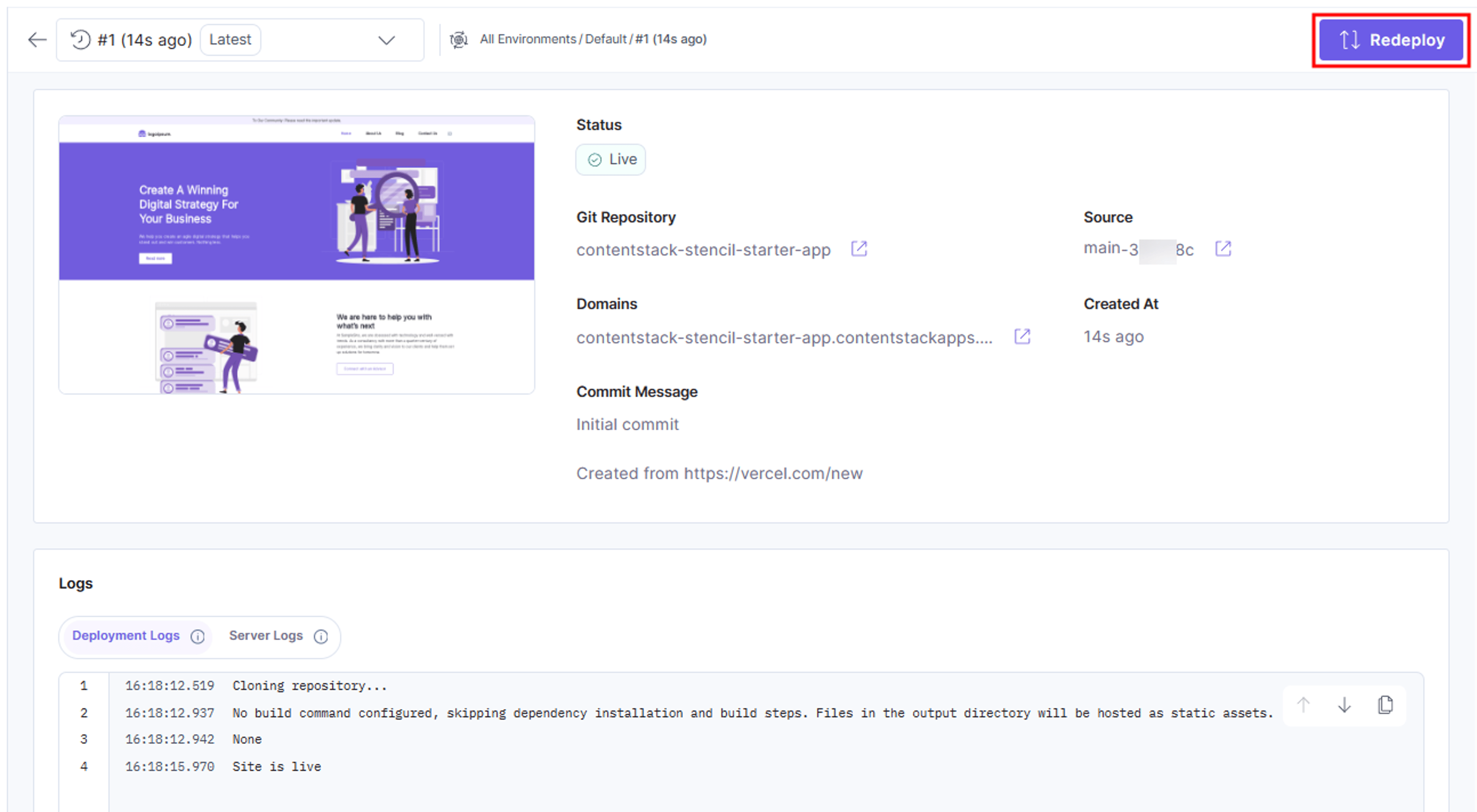1477x812 pixels.
Task: Copy logs with clipboard icon
Action: [1385, 705]
